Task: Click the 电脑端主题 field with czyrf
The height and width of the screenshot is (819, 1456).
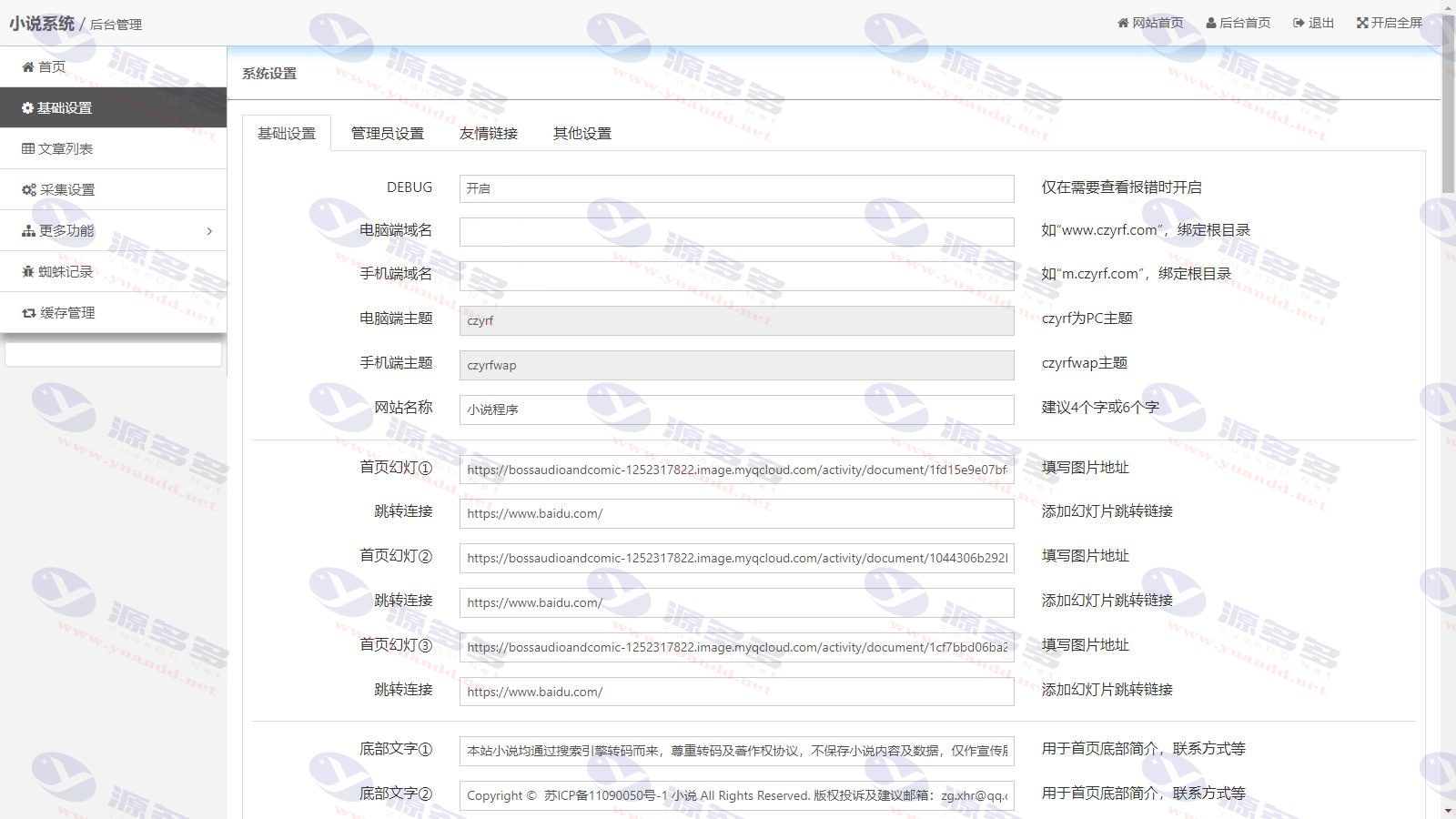Action: click(x=736, y=320)
